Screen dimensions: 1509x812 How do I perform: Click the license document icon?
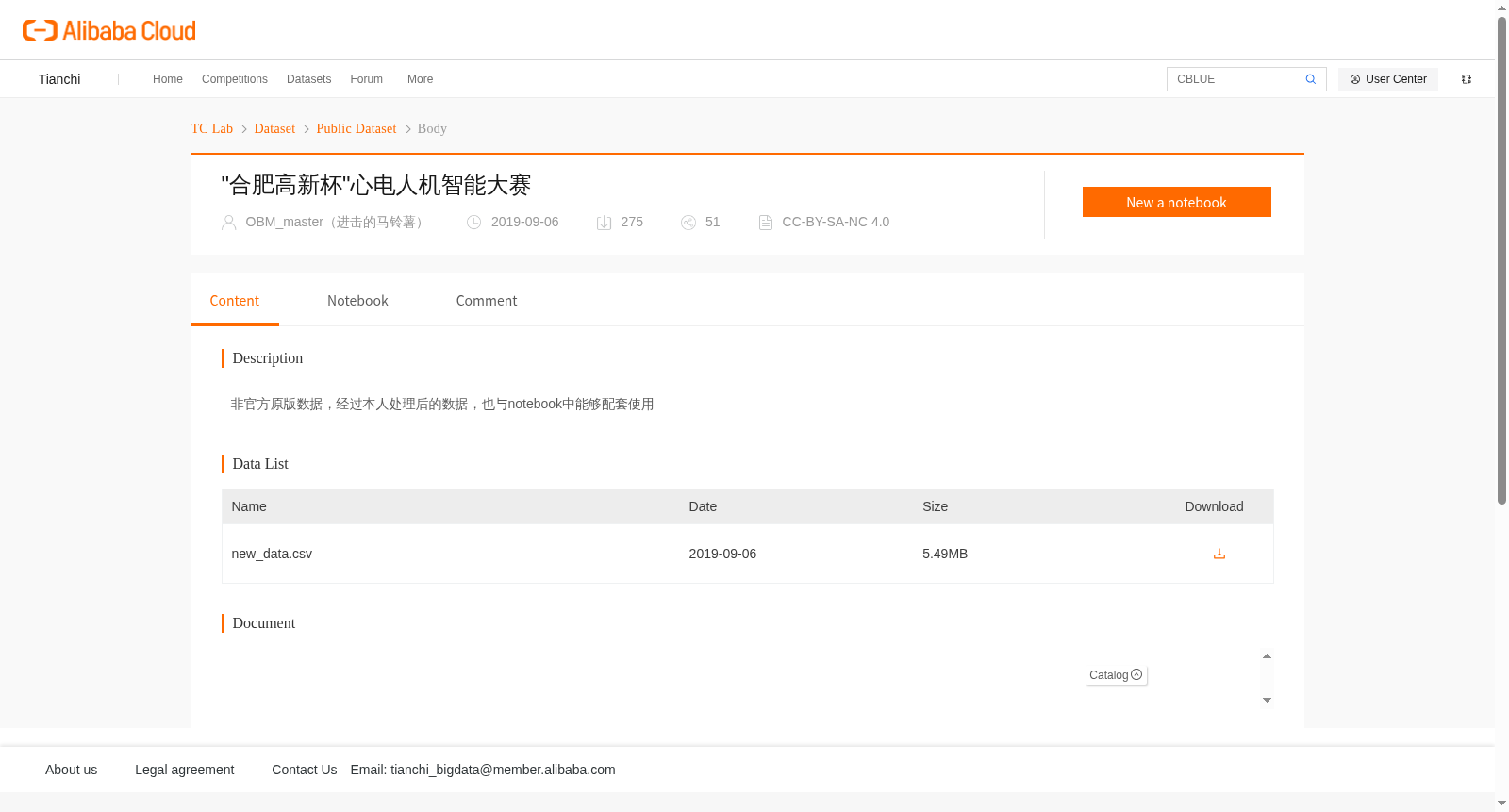766,223
